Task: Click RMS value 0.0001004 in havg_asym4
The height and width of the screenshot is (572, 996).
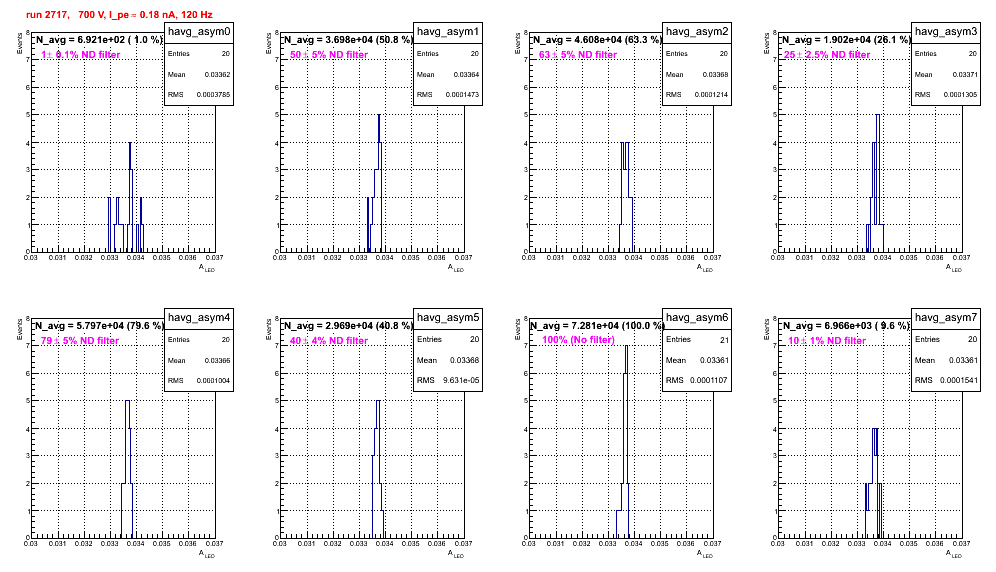Action: (x=215, y=381)
